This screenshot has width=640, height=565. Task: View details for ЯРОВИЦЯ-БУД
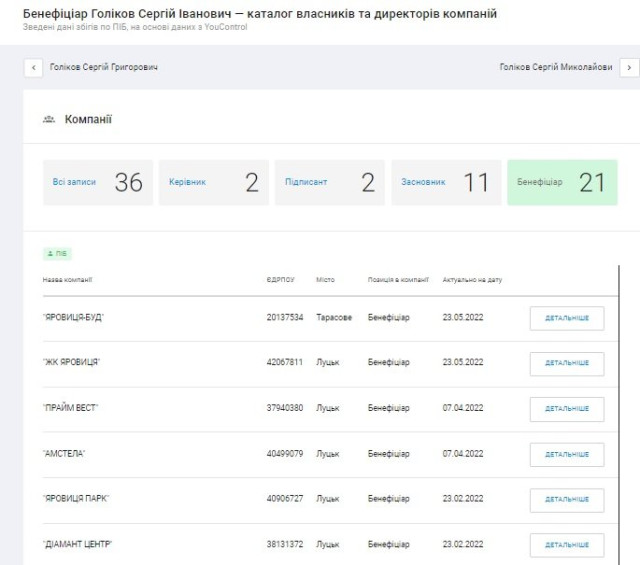click(566, 318)
